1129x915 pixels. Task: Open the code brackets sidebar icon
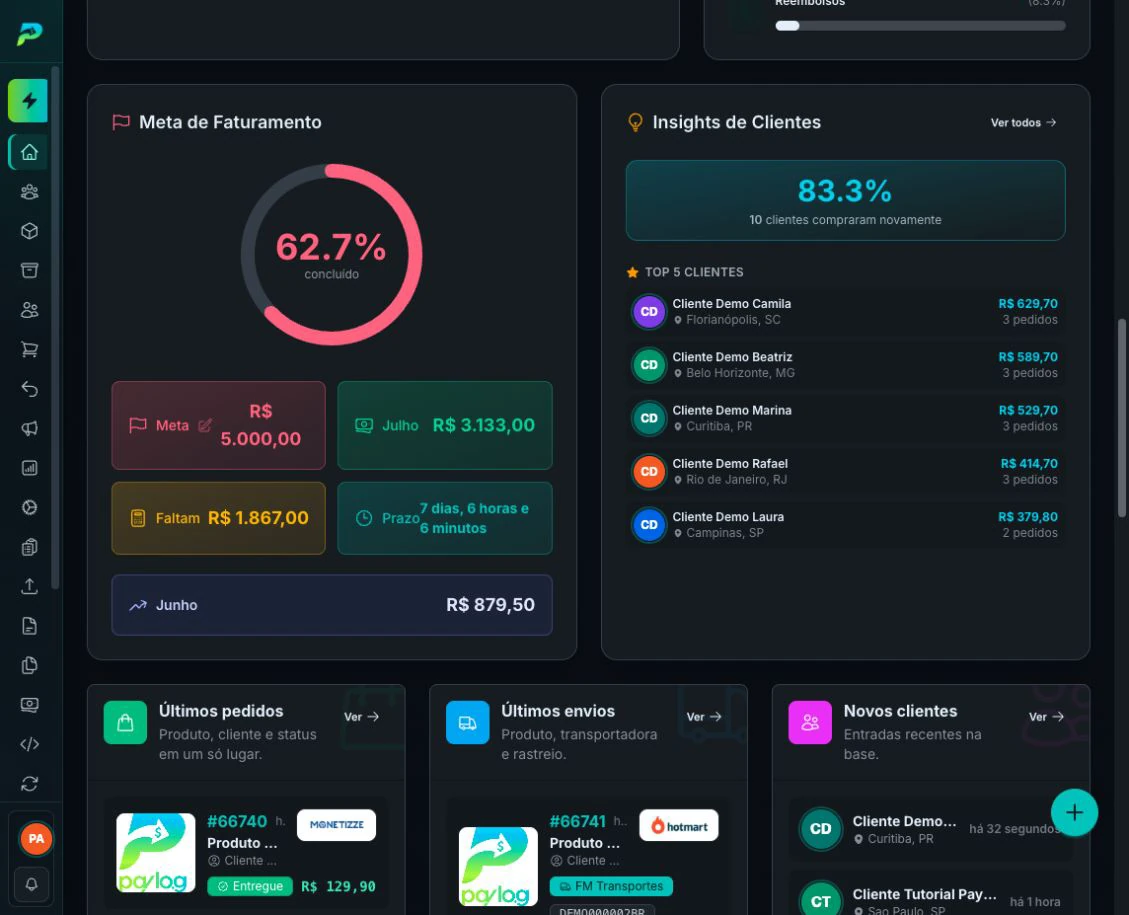(x=30, y=744)
